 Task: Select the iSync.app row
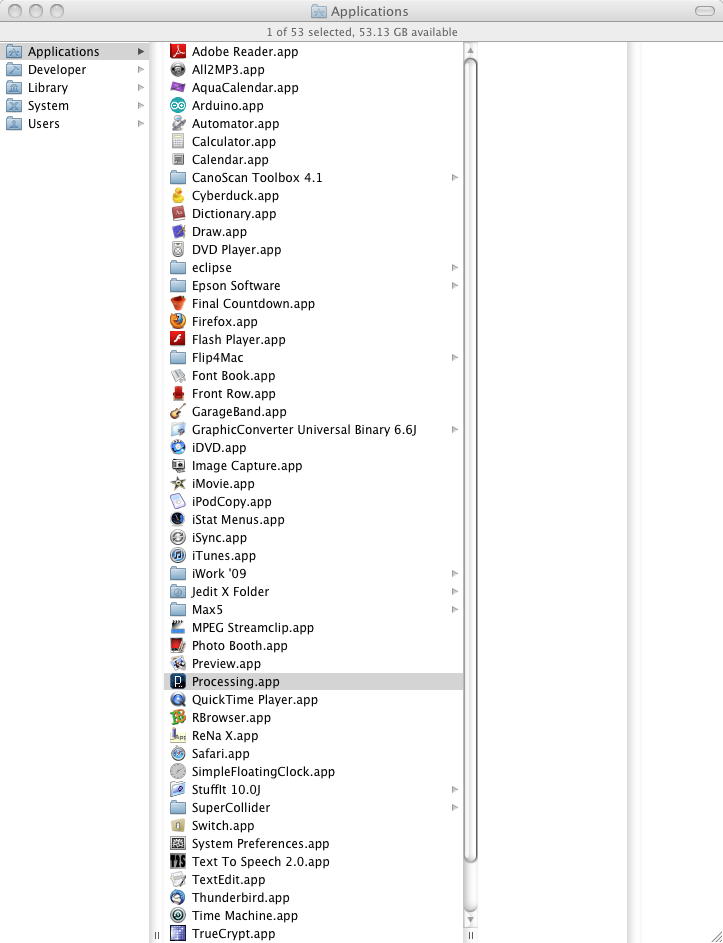[x=313, y=537]
